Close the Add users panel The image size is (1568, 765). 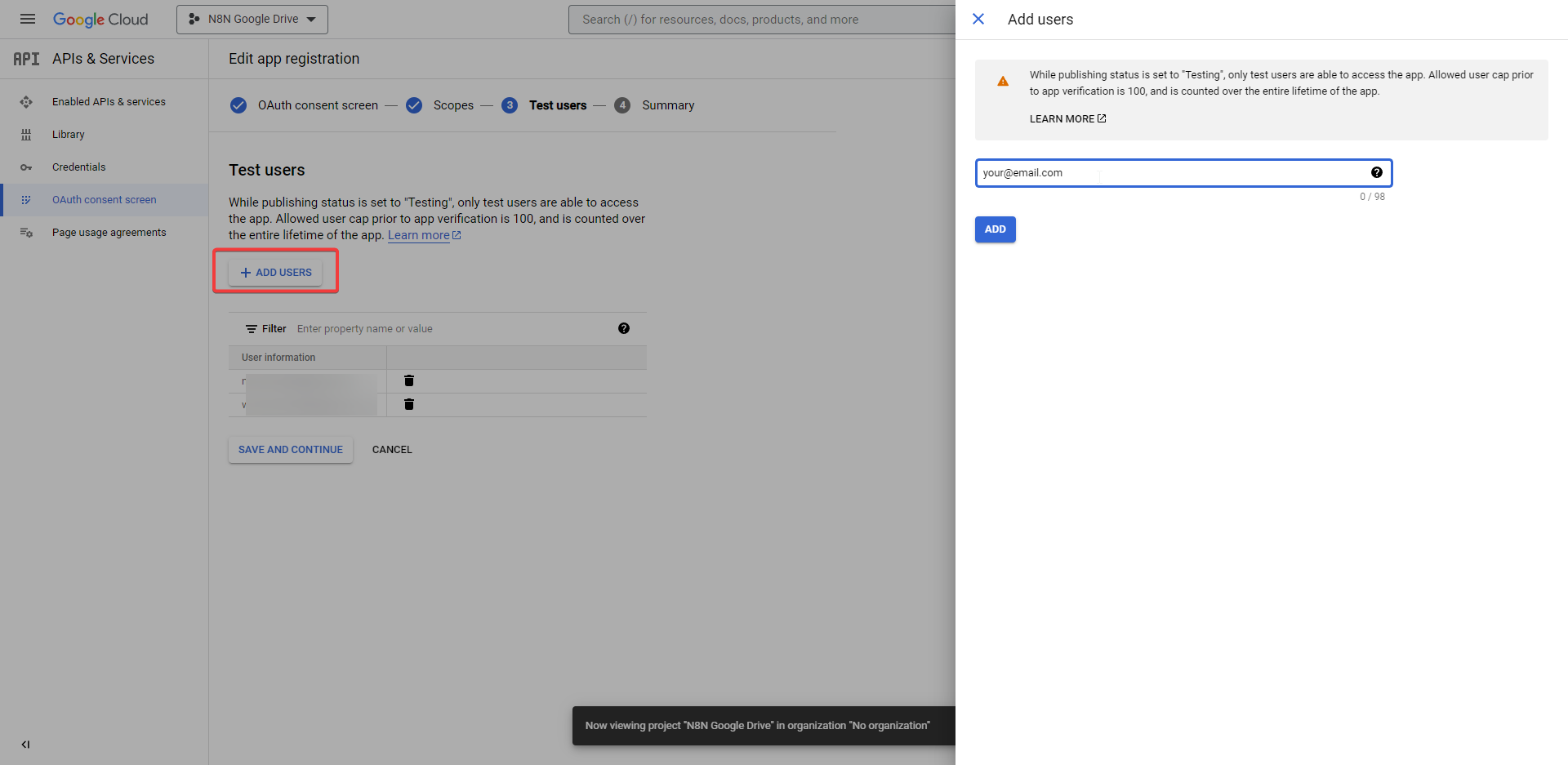click(978, 19)
